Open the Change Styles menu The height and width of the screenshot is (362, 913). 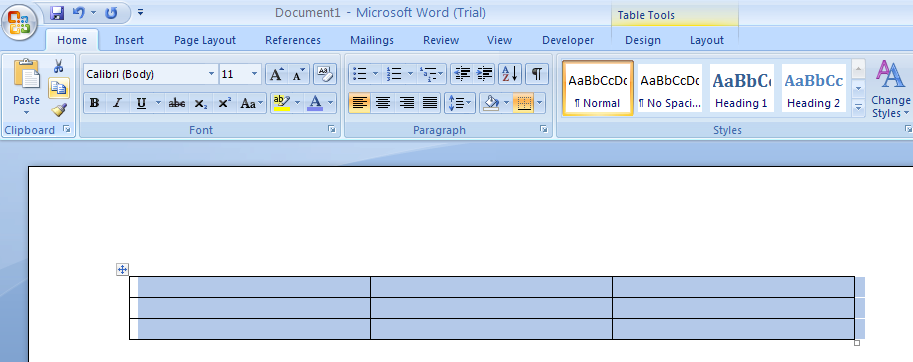tap(890, 89)
